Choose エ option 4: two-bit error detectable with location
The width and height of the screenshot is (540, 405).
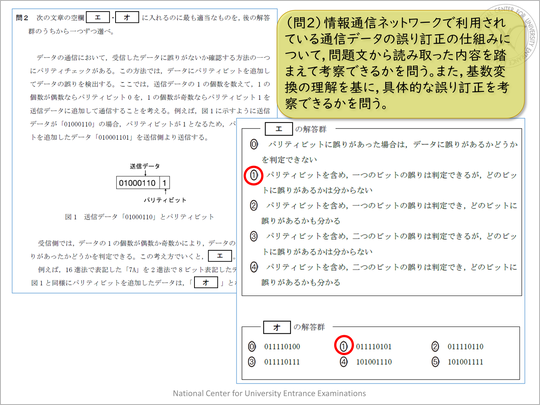(x=253, y=267)
